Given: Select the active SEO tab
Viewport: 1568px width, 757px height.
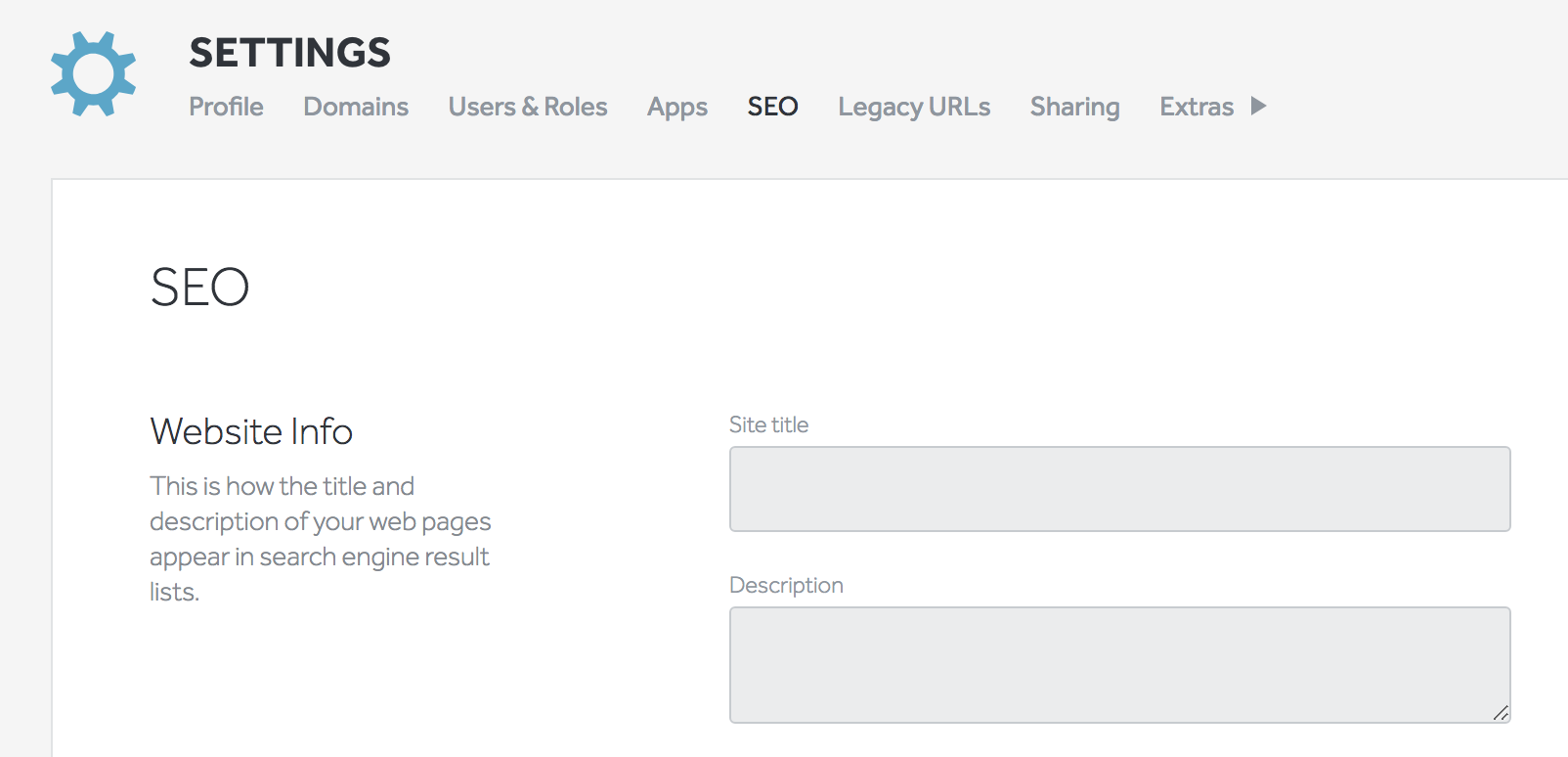Looking at the screenshot, I should tap(772, 107).
